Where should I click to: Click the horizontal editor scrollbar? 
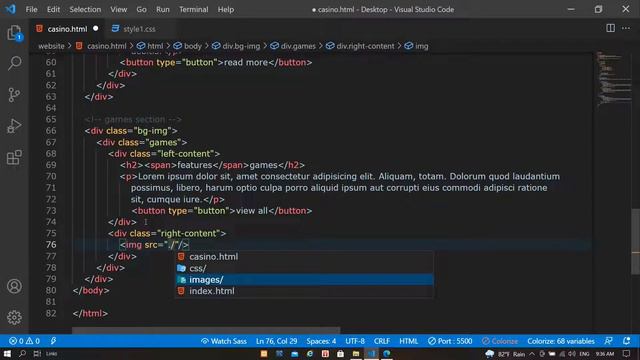coord(206,330)
